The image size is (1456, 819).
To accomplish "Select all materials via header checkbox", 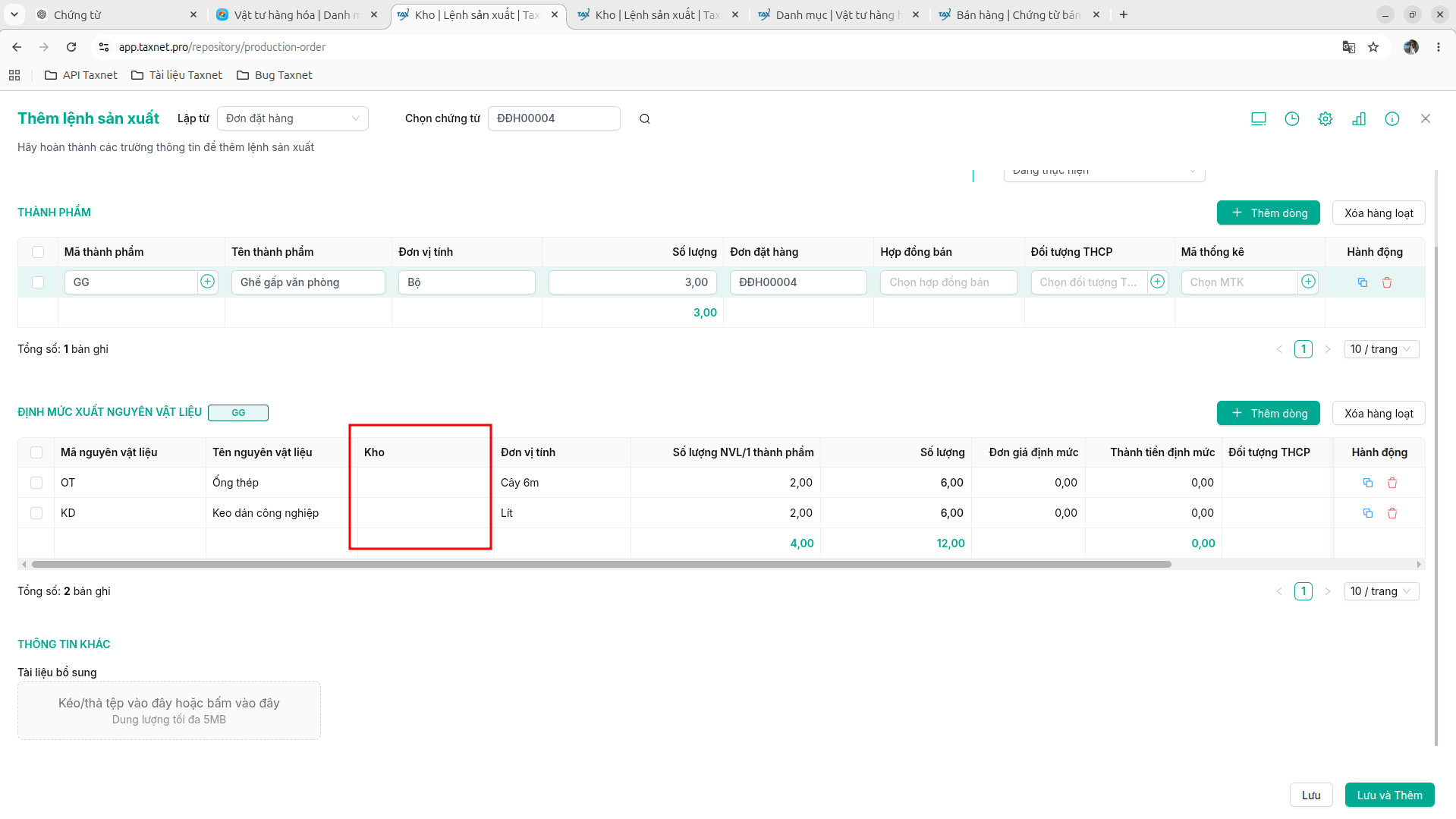I will tap(36, 452).
